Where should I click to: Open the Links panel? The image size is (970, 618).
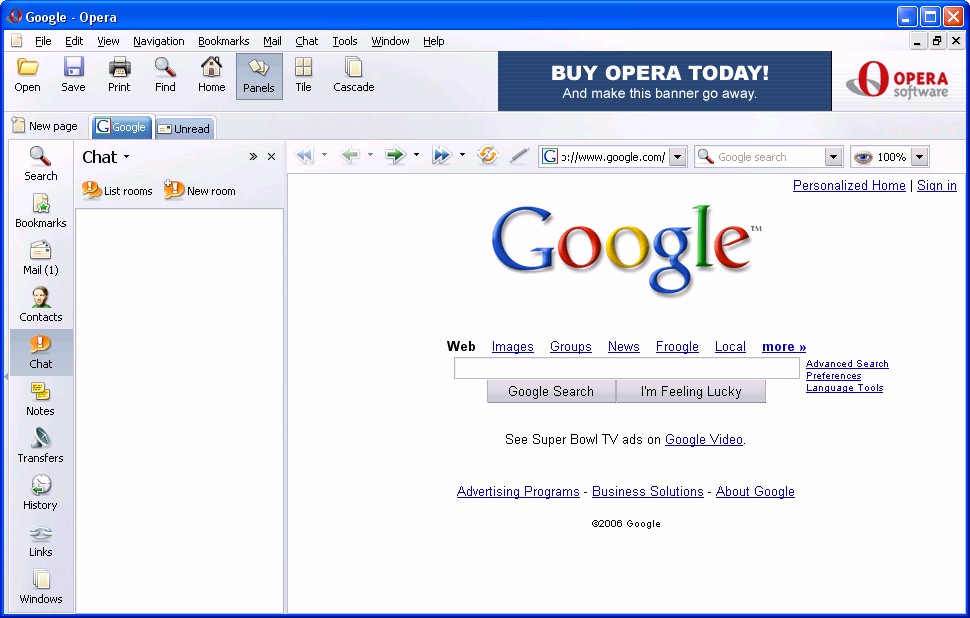pos(41,540)
